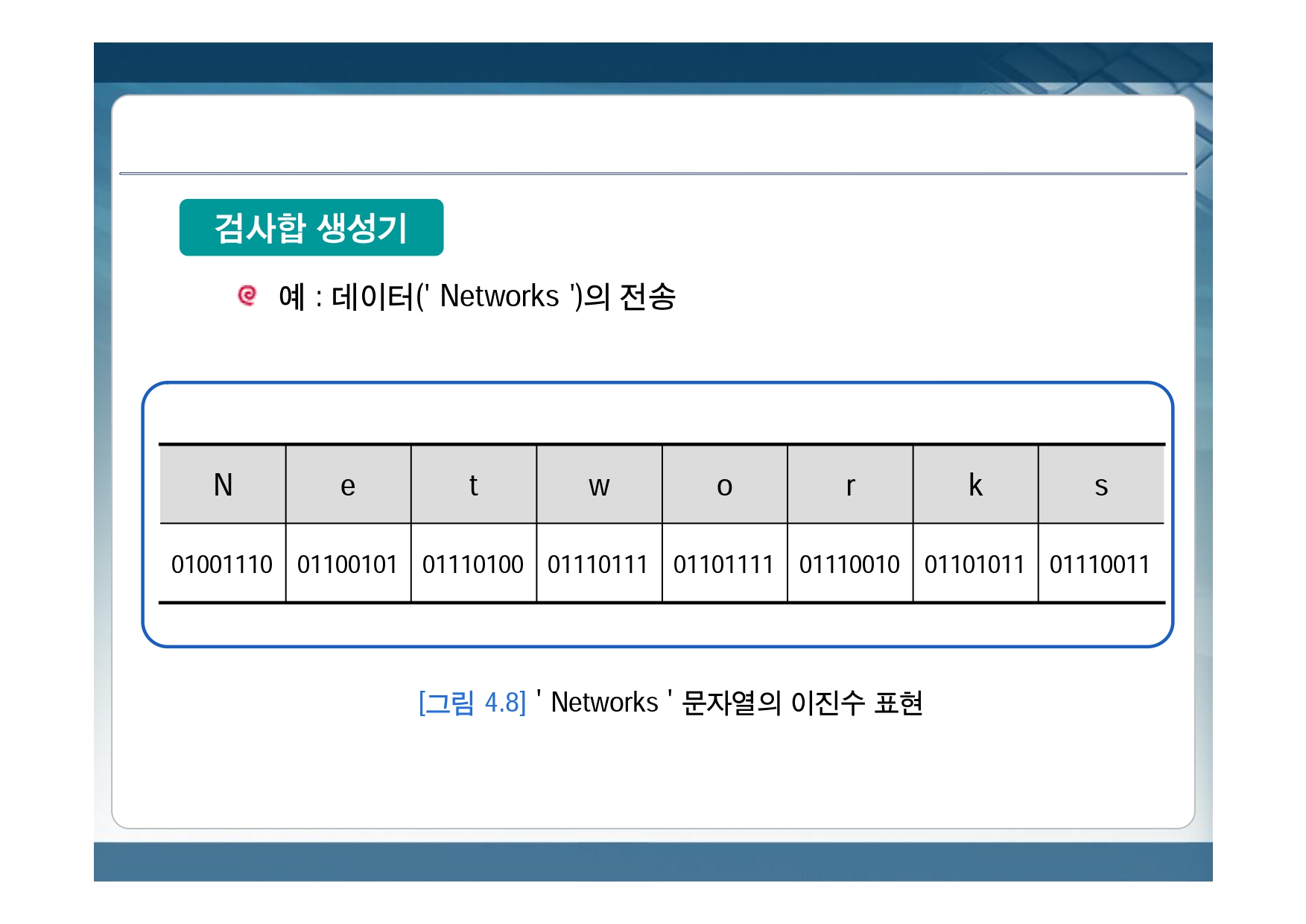Screen dimensions: 1306x924
Task: Click the blue '[그림 4.8]' figure label
Action: coord(472,703)
